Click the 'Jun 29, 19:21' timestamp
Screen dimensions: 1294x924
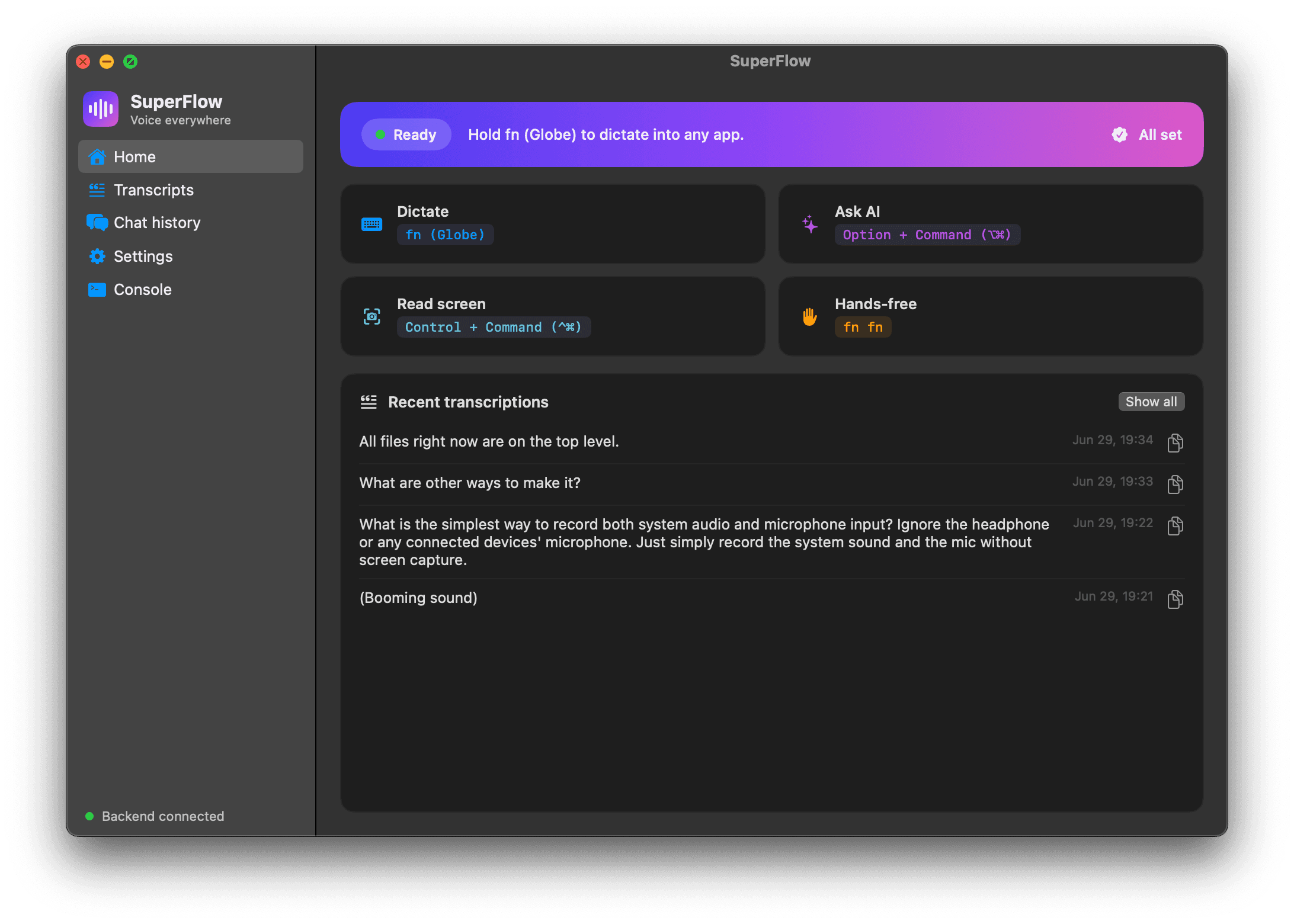[1114, 596]
